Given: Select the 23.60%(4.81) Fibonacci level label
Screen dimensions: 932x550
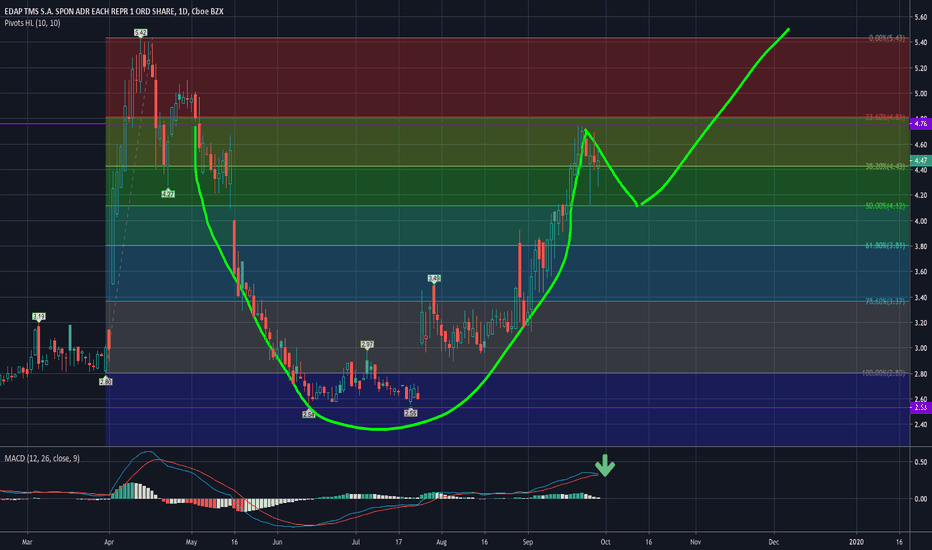Looking at the screenshot, I should (885, 117).
